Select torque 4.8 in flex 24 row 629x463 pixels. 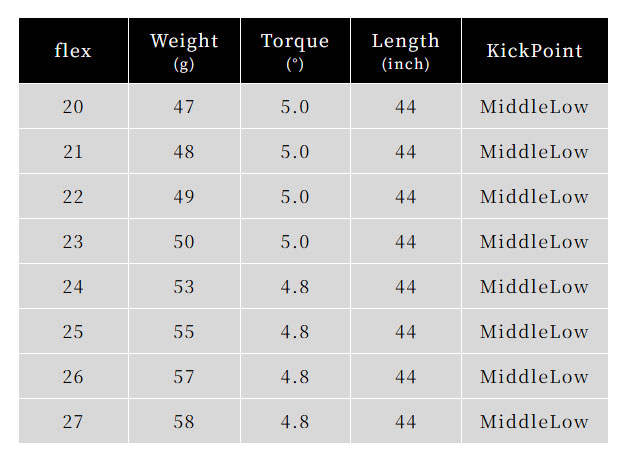295,286
